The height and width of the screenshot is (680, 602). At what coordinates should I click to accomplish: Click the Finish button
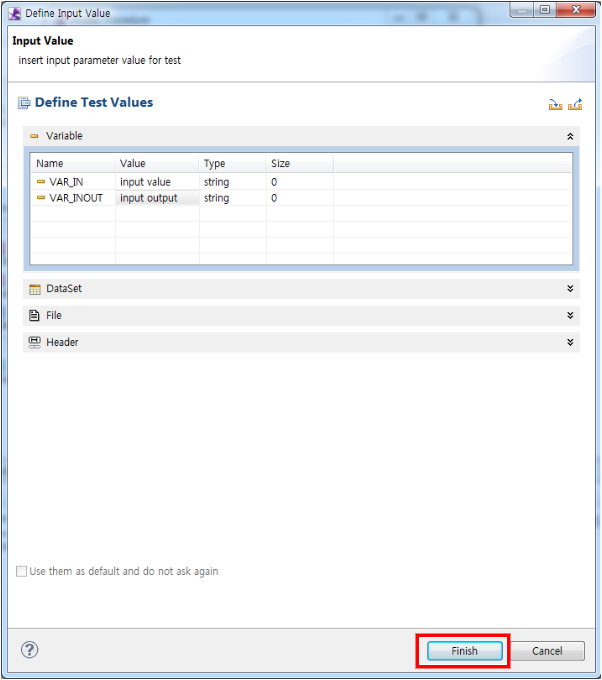[x=465, y=651]
